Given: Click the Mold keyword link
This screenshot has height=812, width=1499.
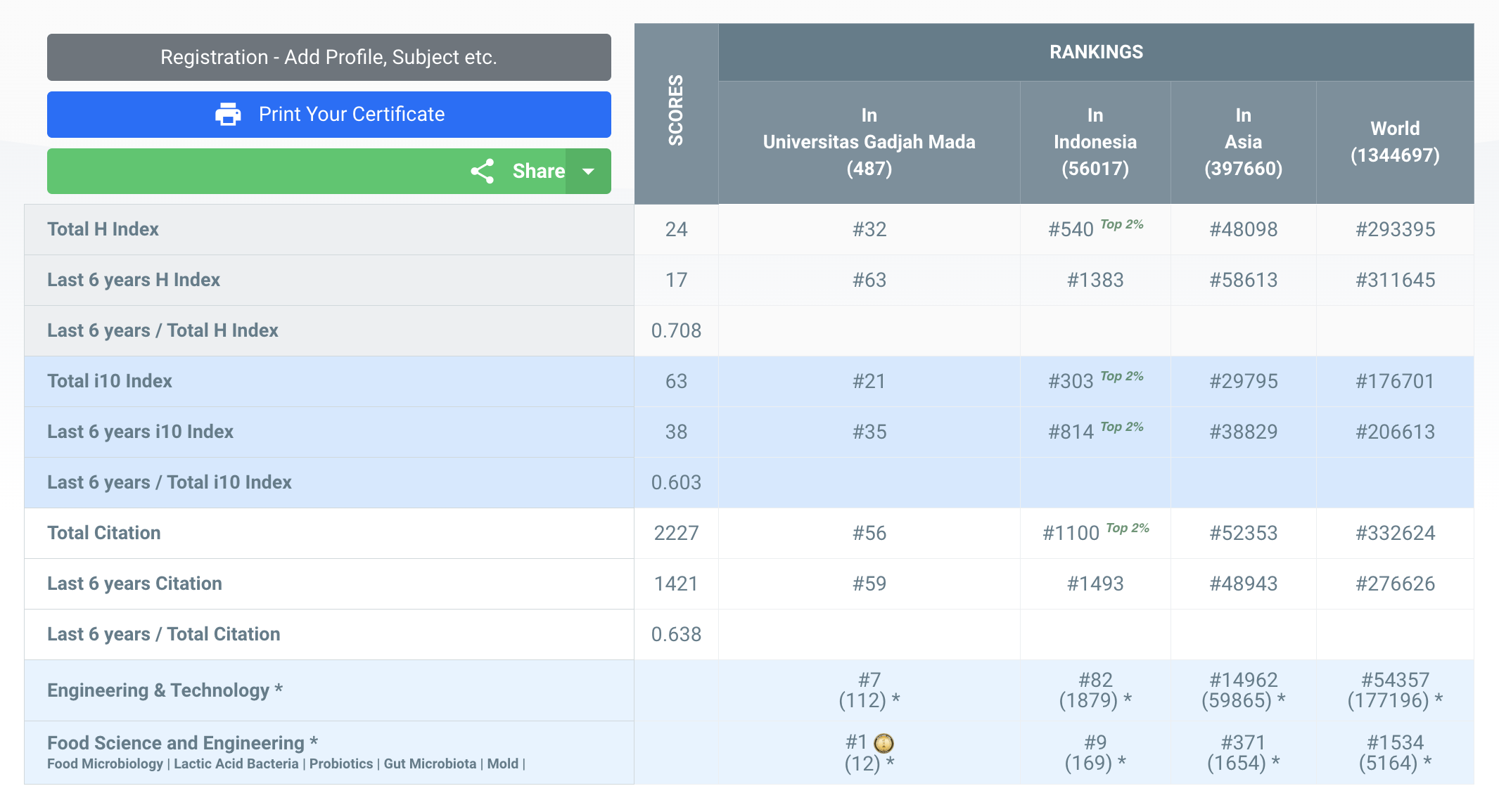Looking at the screenshot, I should tap(502, 763).
